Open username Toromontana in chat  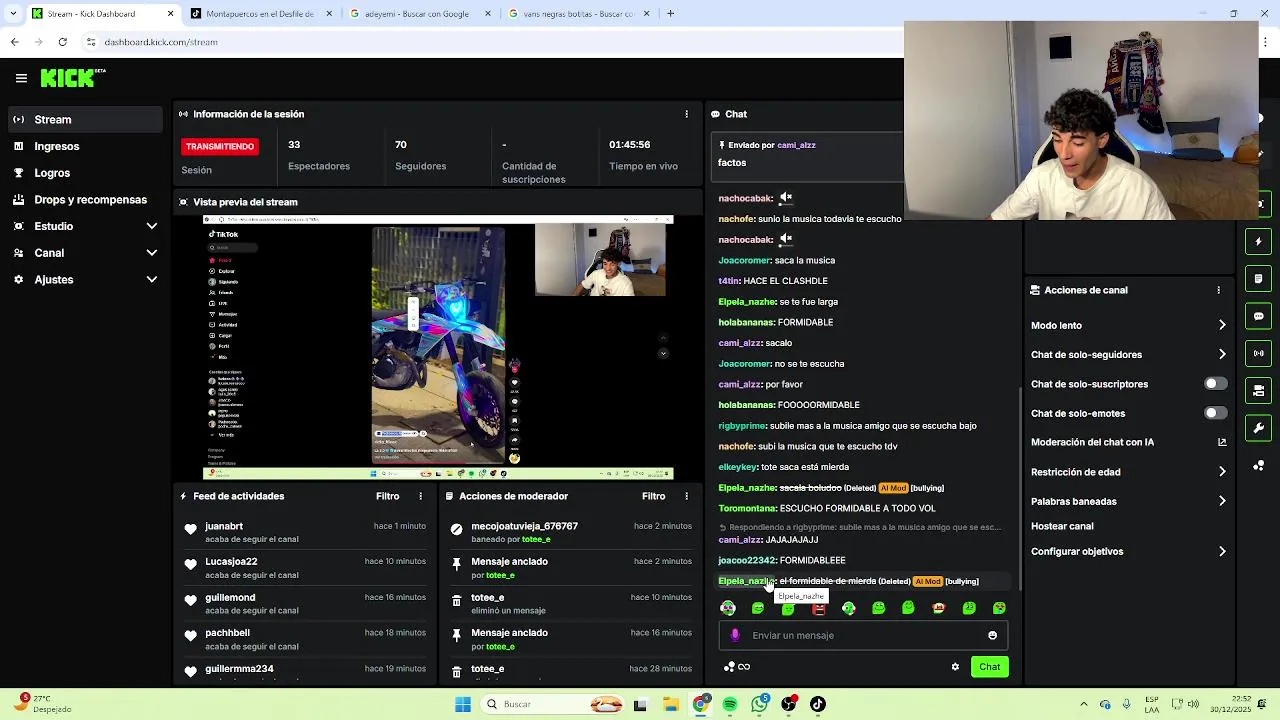click(x=747, y=509)
